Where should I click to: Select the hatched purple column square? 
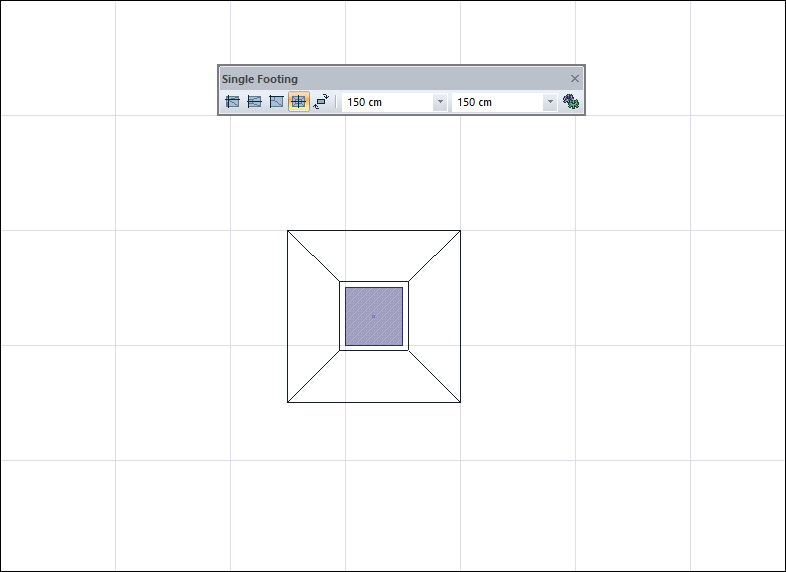coord(374,316)
